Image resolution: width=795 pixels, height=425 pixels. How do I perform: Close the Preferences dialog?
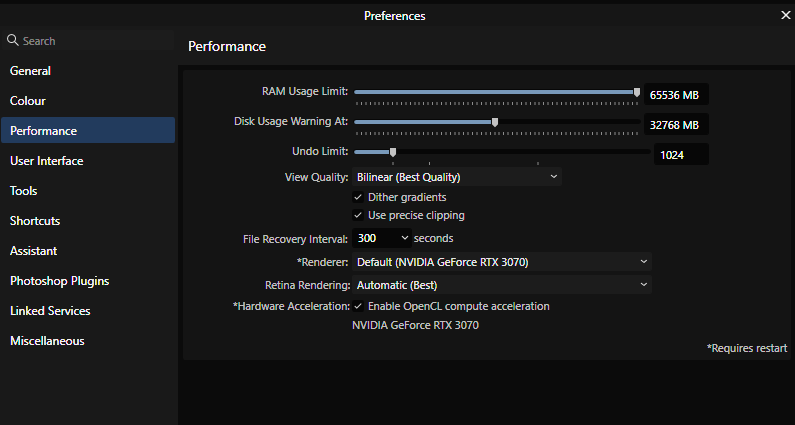pyautogui.click(x=785, y=16)
